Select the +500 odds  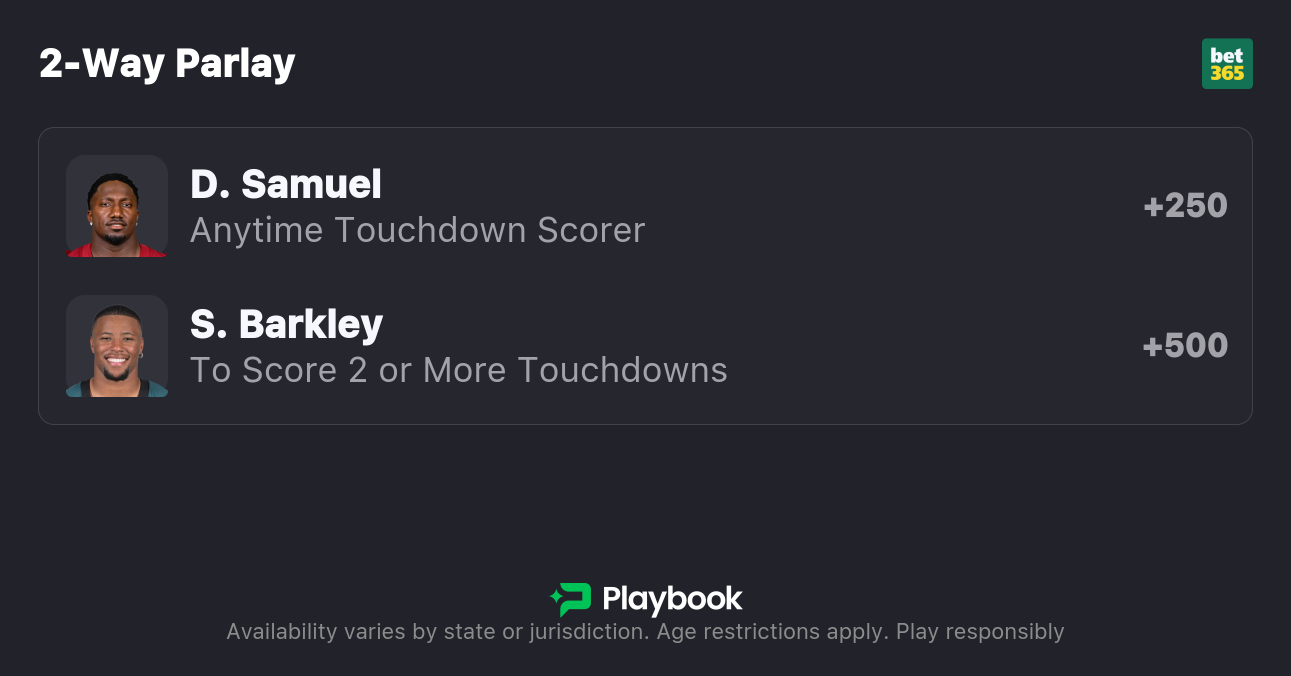point(1185,346)
